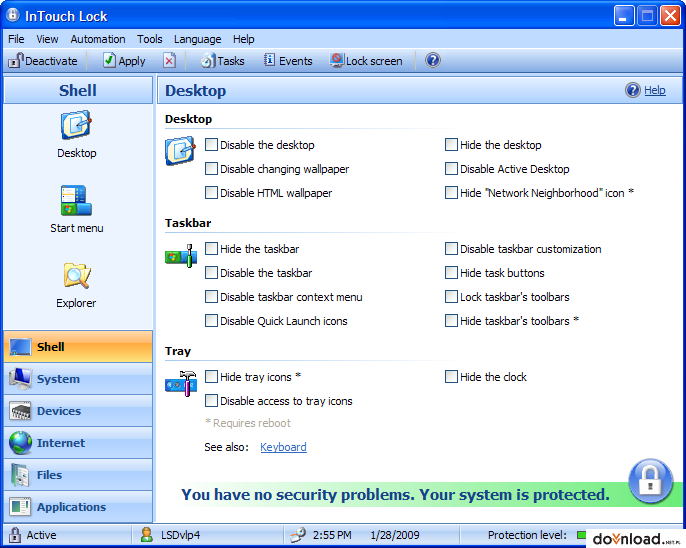
Task: Click the Desktop section image icon
Action: tap(180, 151)
